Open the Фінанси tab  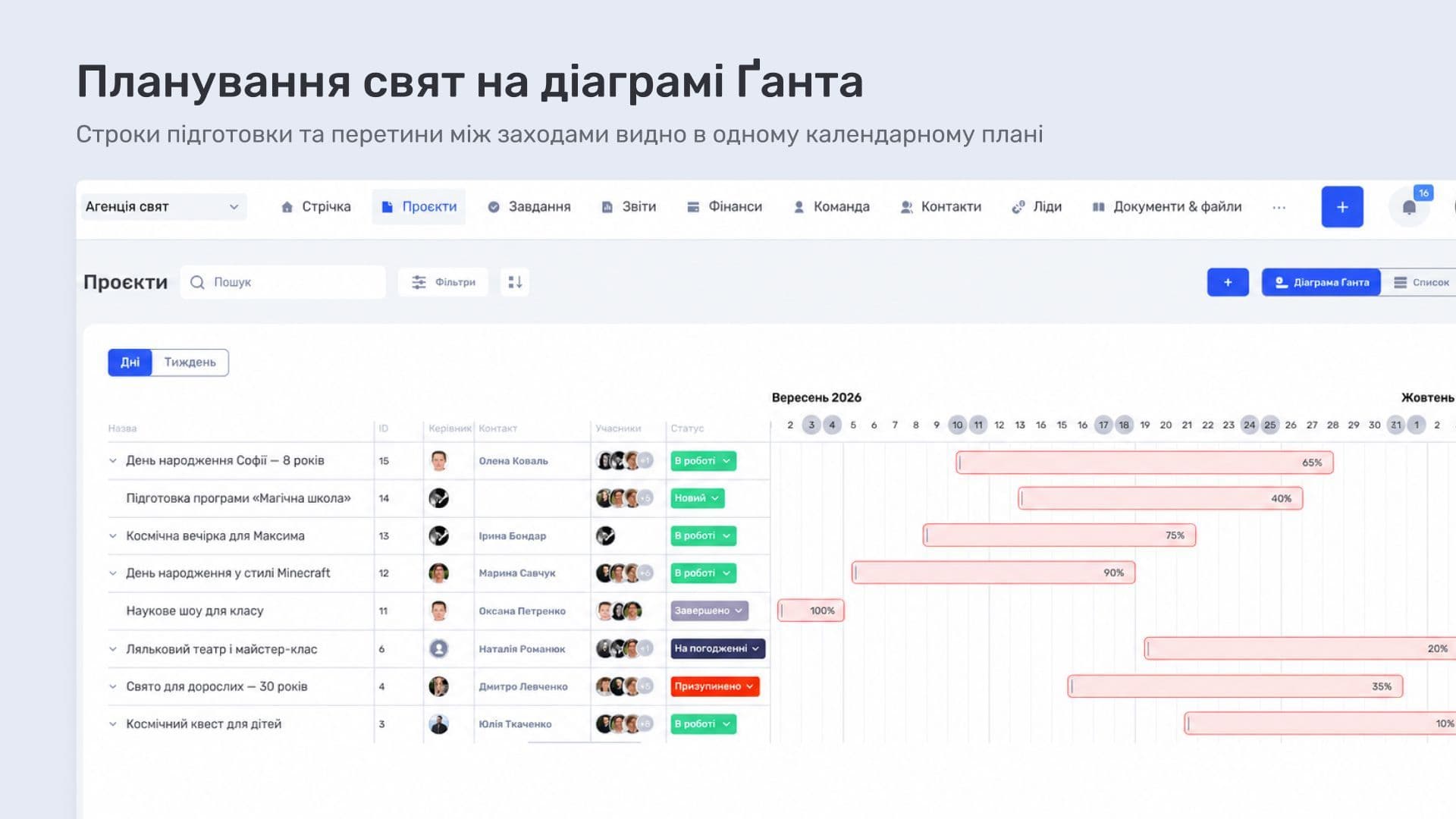pos(724,207)
